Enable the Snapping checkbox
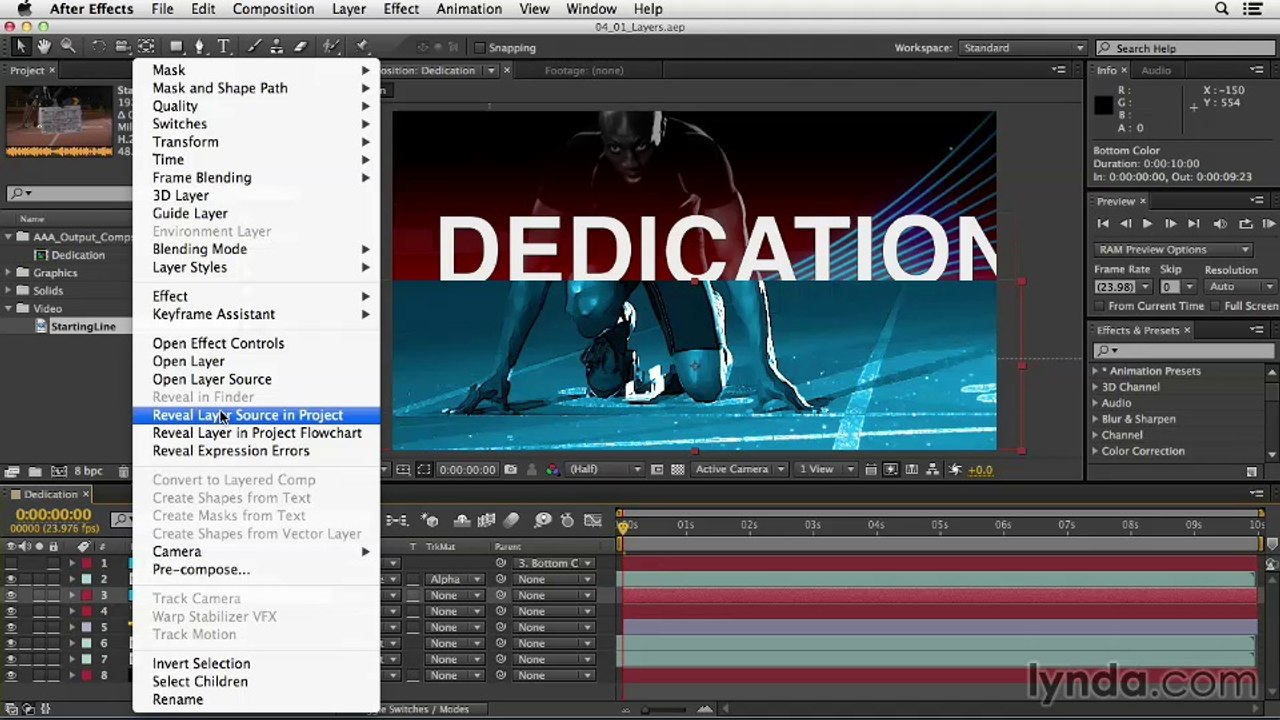Image resolution: width=1280 pixels, height=720 pixels. (480, 48)
